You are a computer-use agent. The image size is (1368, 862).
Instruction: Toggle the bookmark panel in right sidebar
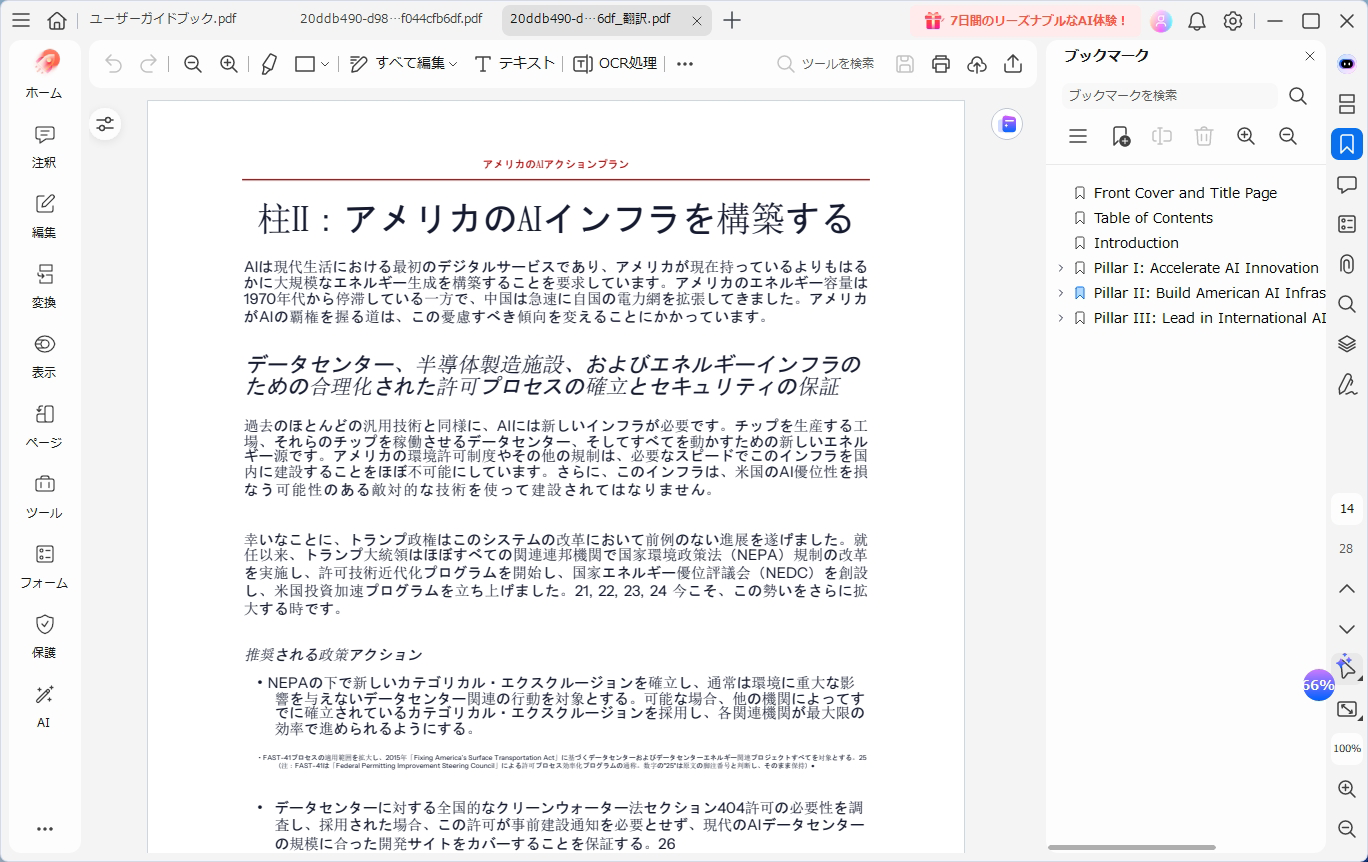tap(1347, 144)
